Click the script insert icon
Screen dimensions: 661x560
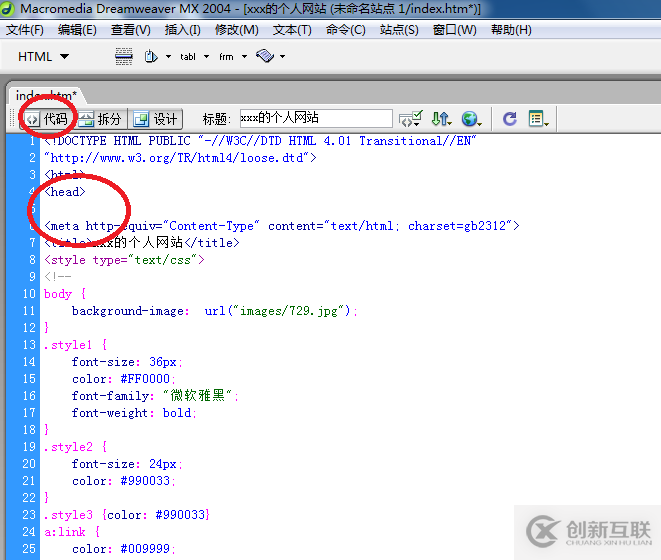coord(264,57)
